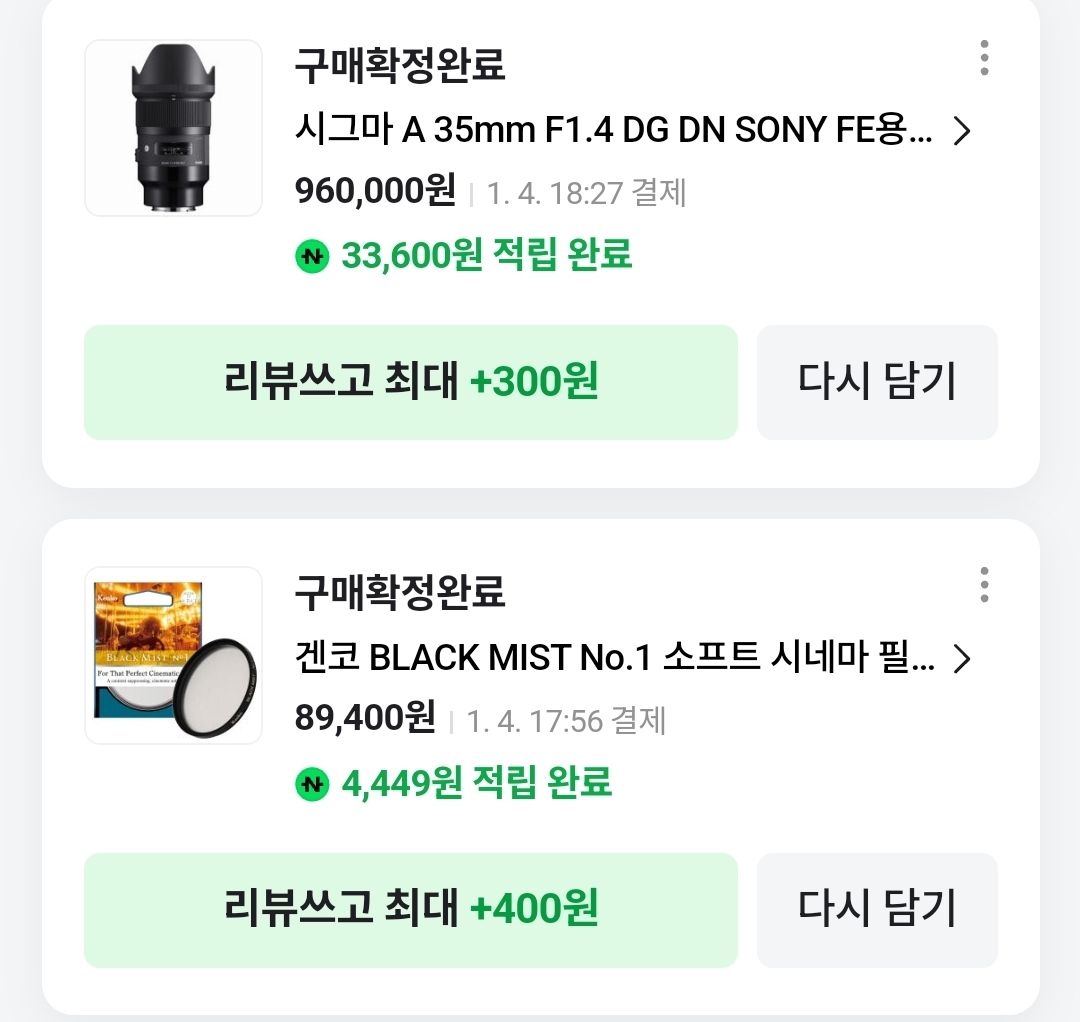Click 다시 담기 for the Sigma lens
The height and width of the screenshot is (1022, 1080).
click(877, 382)
